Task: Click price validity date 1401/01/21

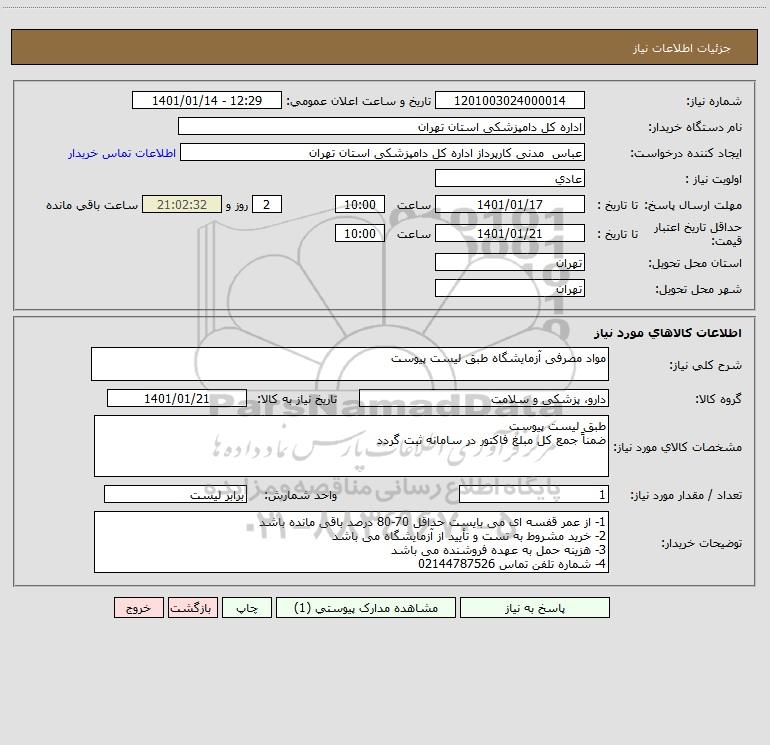Action: coord(510,233)
